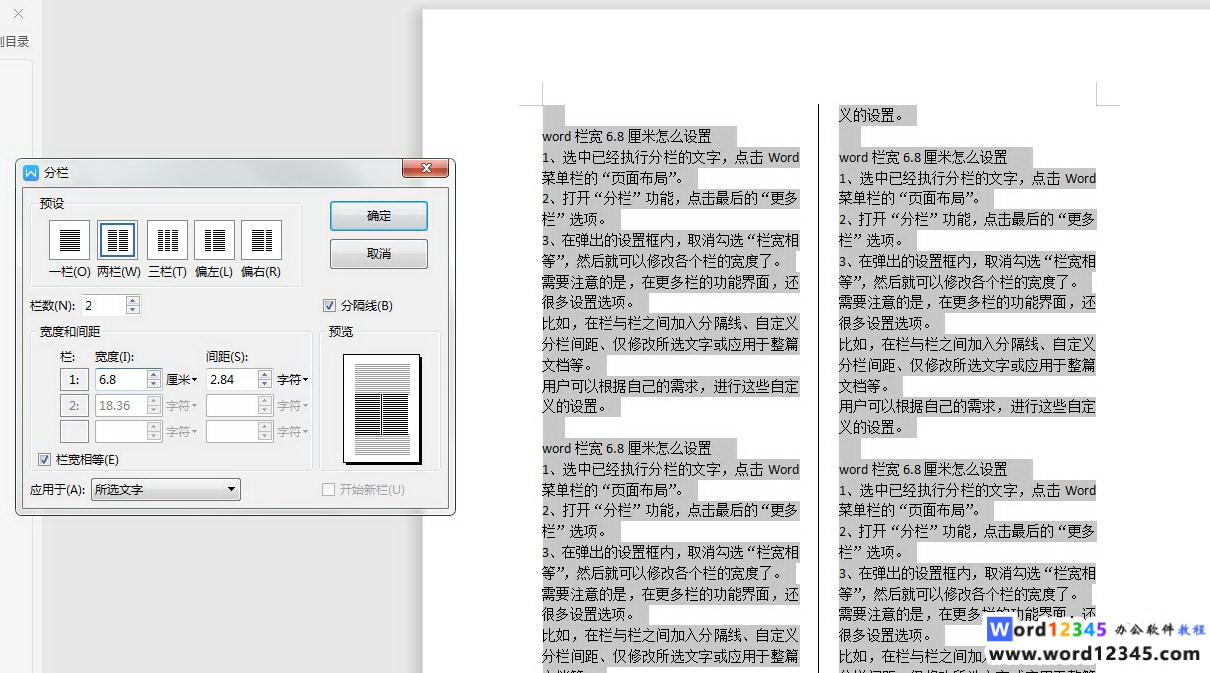
Task: Select the 偏左 left-weighted preset
Action: click(214, 240)
